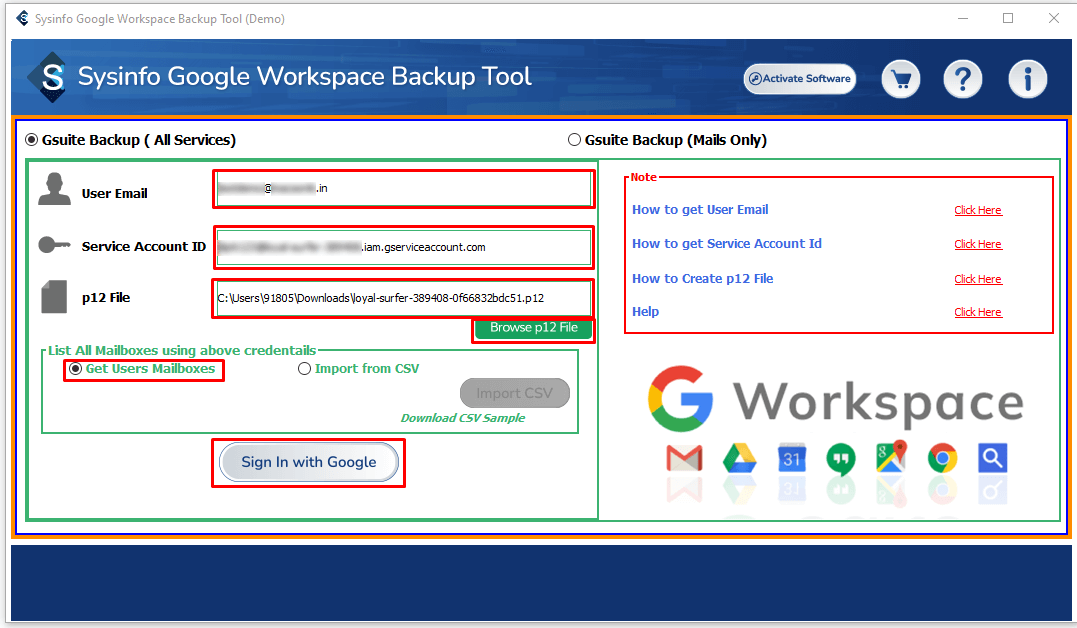
Task: Click the Google Hangouts icon
Action: [x=841, y=460]
